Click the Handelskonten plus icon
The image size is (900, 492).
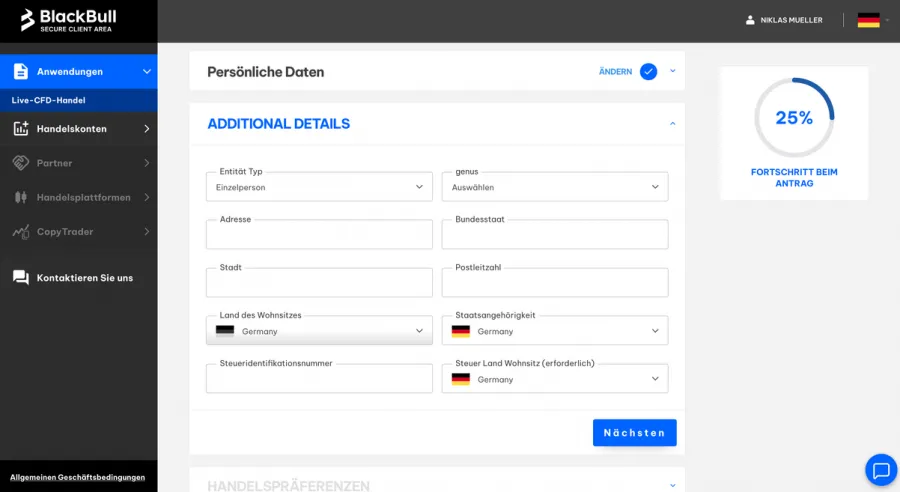tap(21, 128)
